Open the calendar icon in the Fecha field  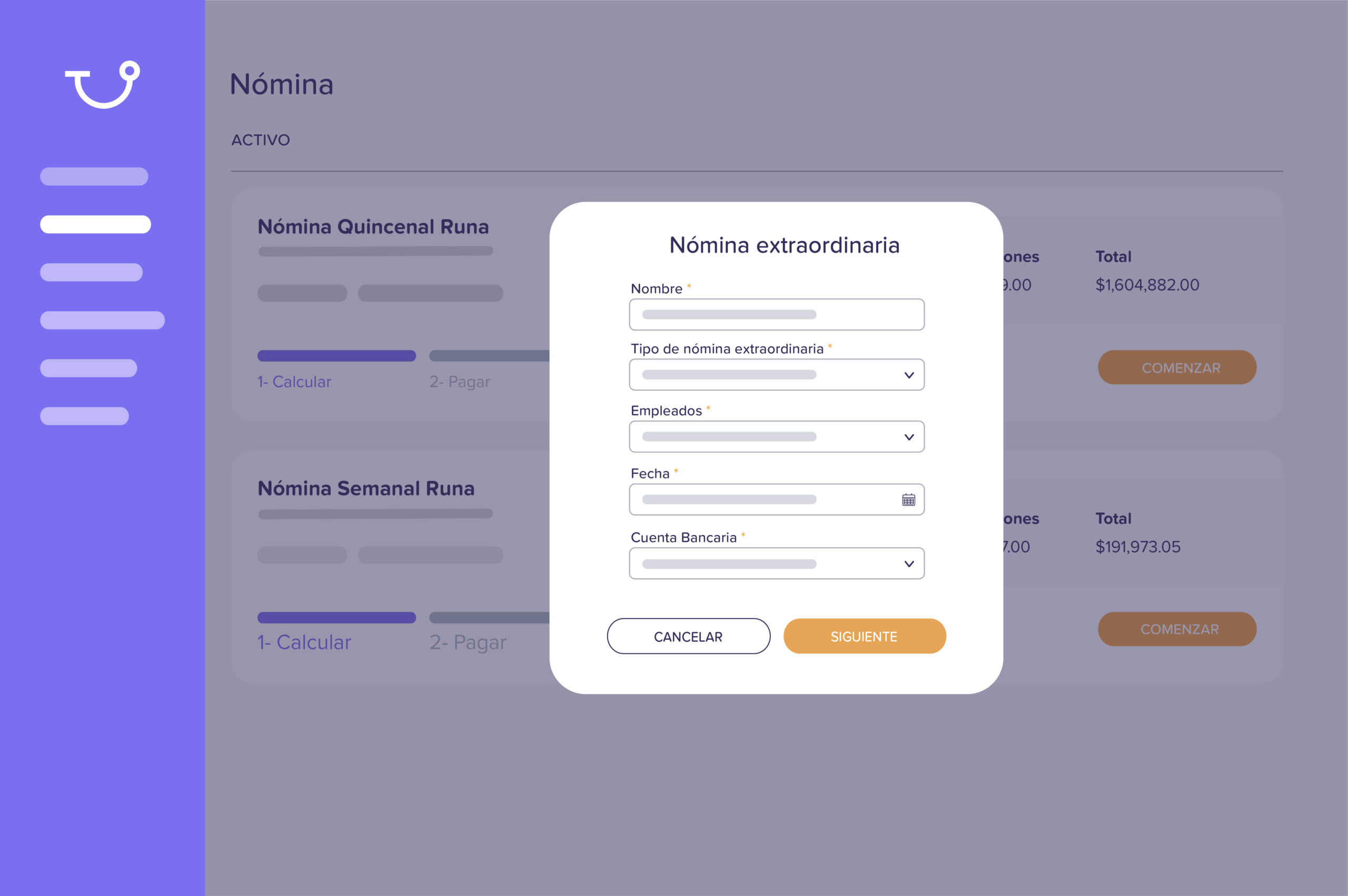coord(908,499)
